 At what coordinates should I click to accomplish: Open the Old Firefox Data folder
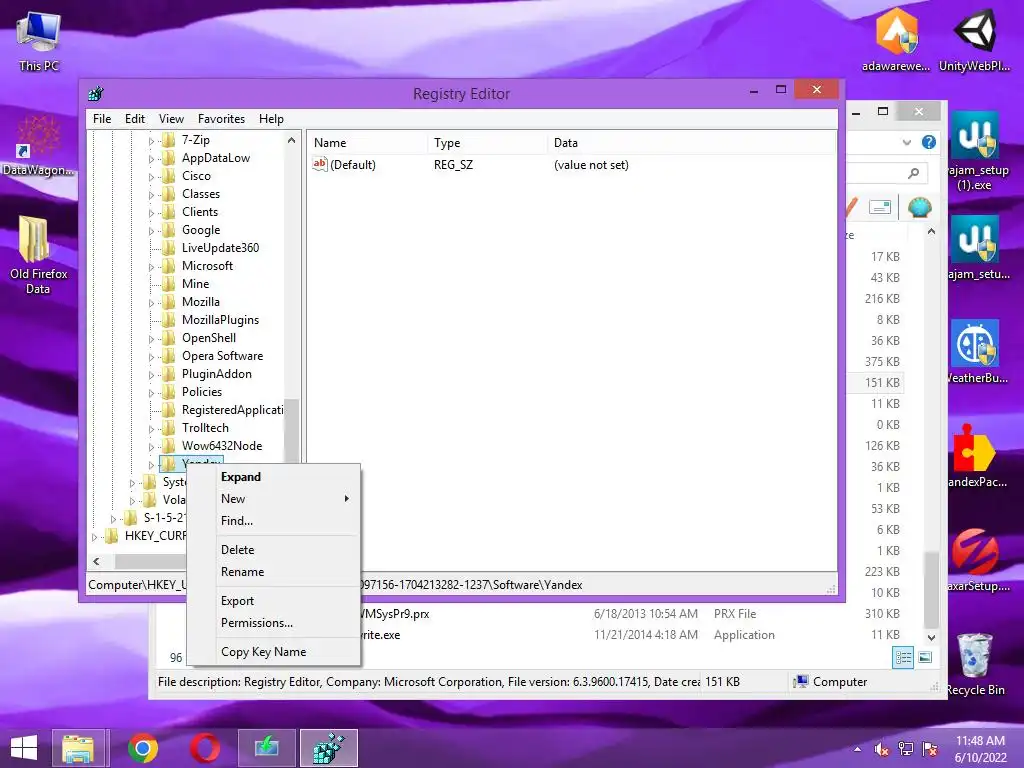coord(38,255)
